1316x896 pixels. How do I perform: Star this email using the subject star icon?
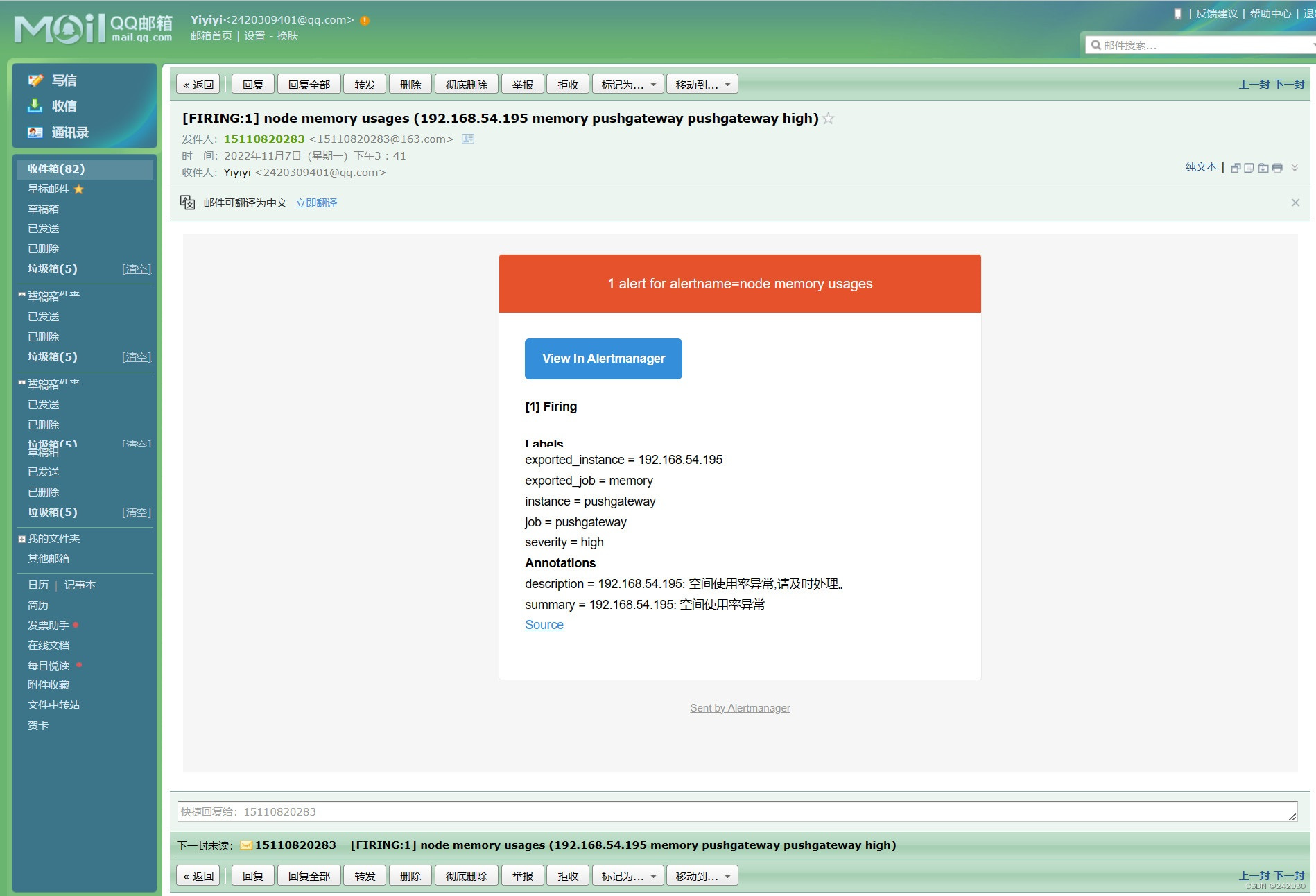pos(828,119)
